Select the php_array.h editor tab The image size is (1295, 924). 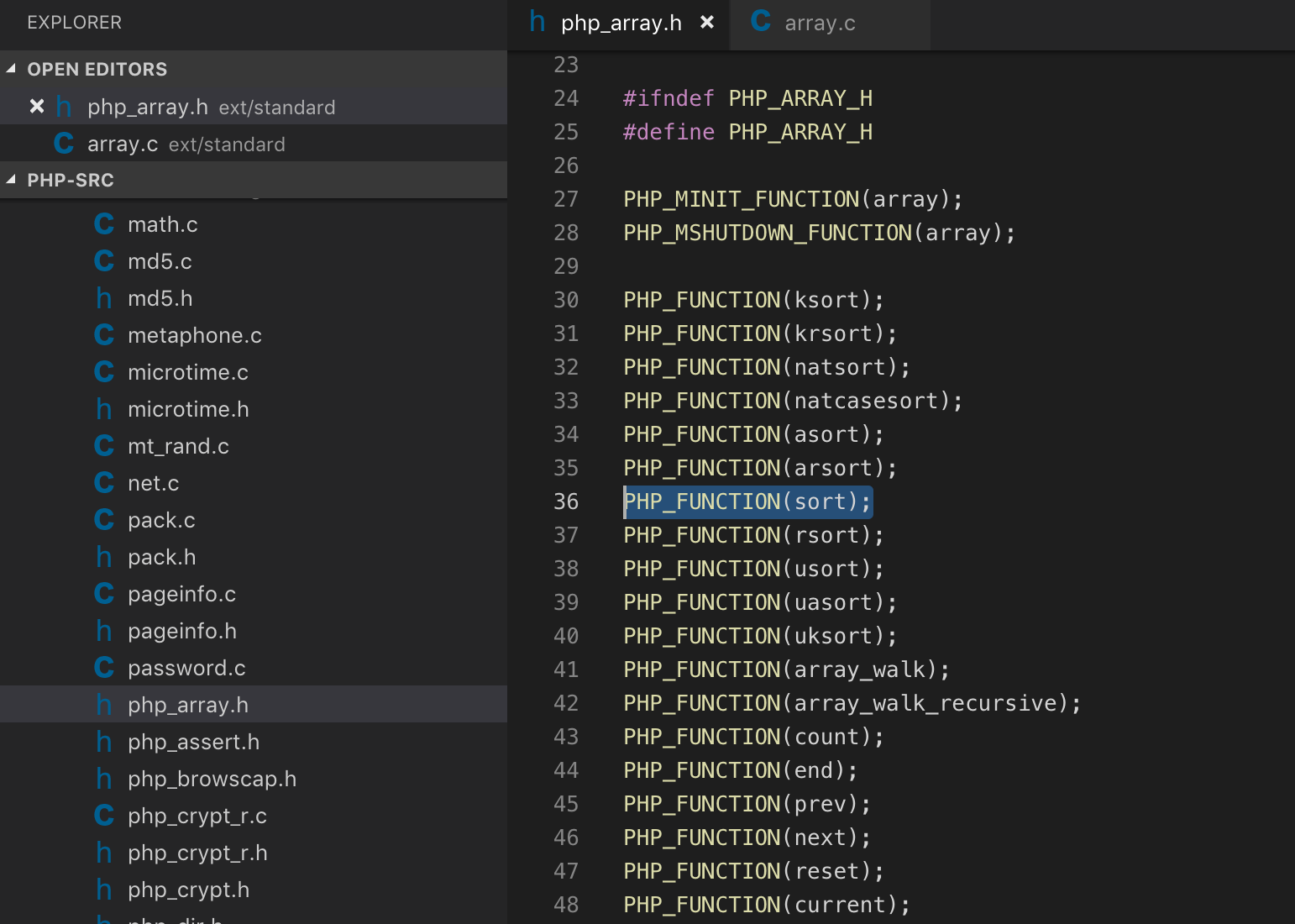[621, 24]
